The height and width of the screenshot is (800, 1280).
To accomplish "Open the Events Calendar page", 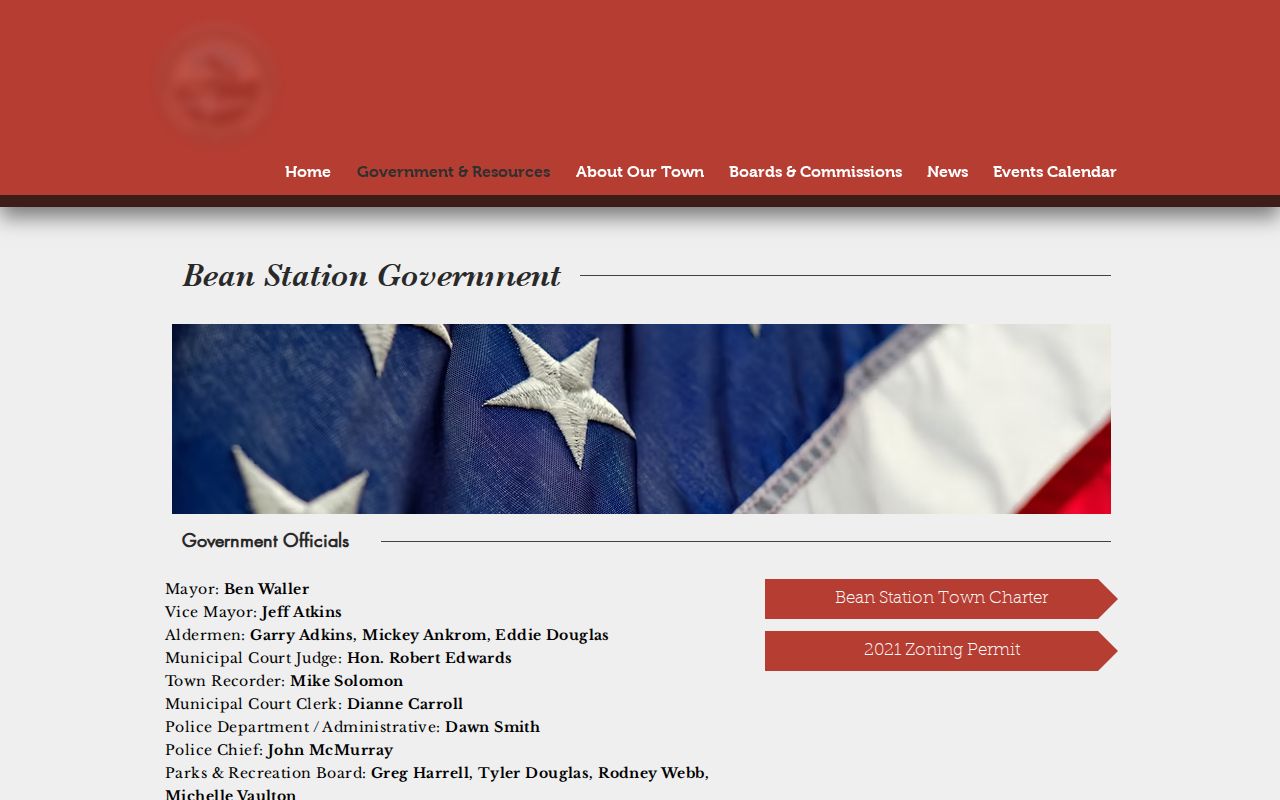I will [x=1054, y=172].
